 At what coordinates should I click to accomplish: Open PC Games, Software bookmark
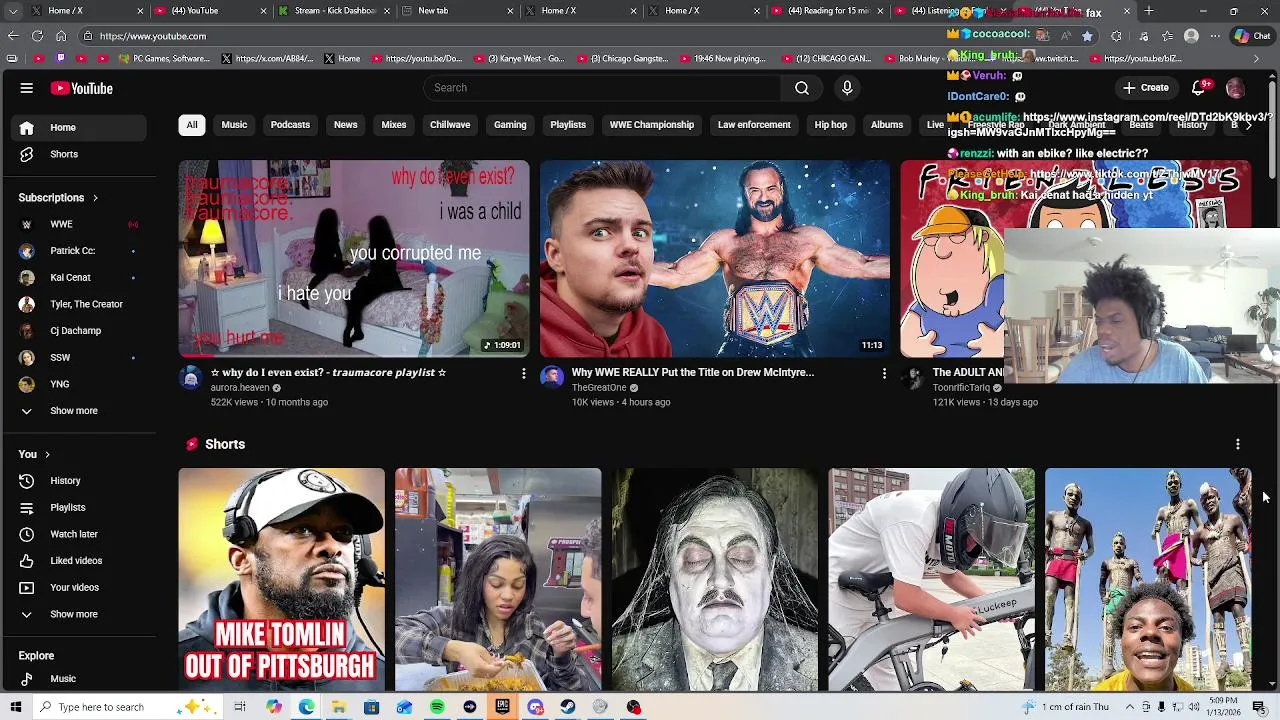(x=165, y=58)
